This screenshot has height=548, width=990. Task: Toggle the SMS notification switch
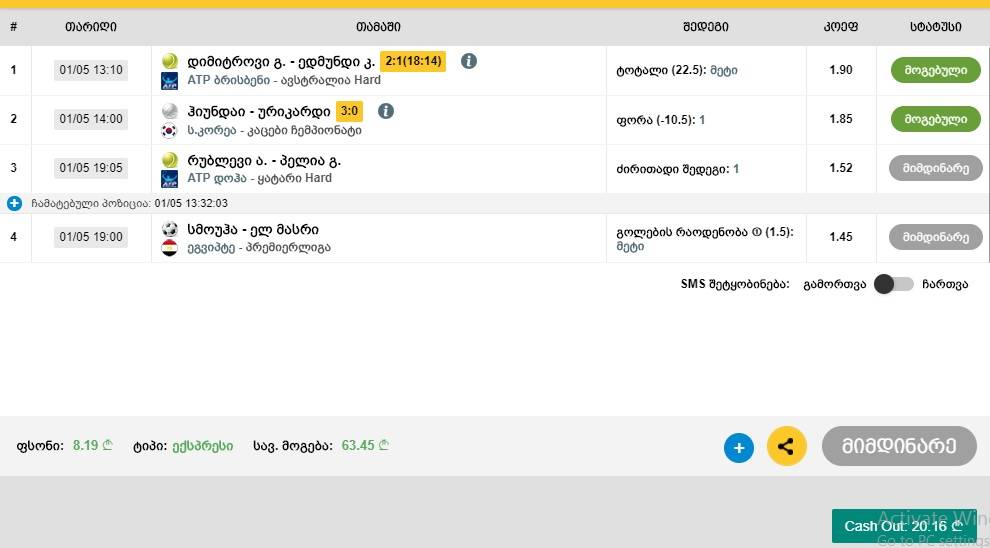click(x=893, y=284)
